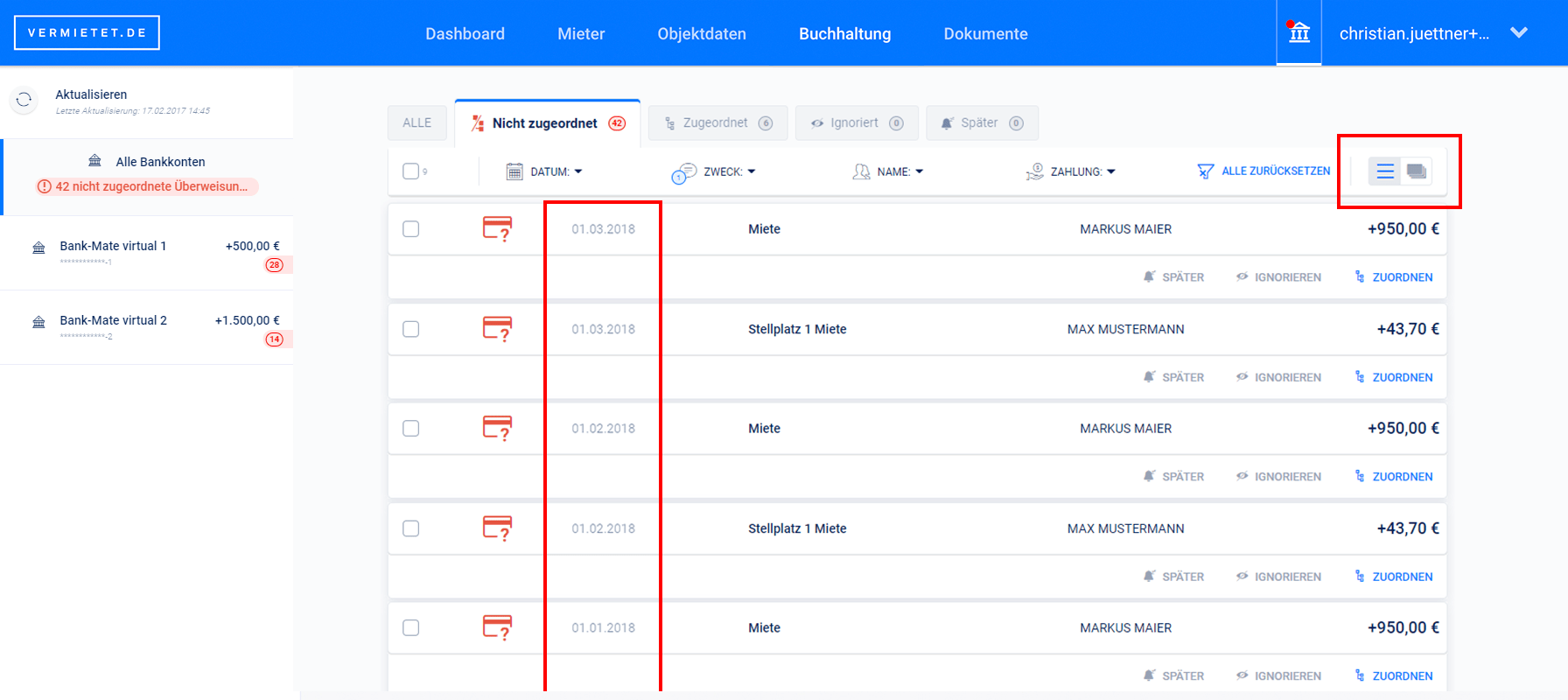Switch to the Ignoriert tab
This screenshot has height=700, width=1568.
tap(857, 122)
